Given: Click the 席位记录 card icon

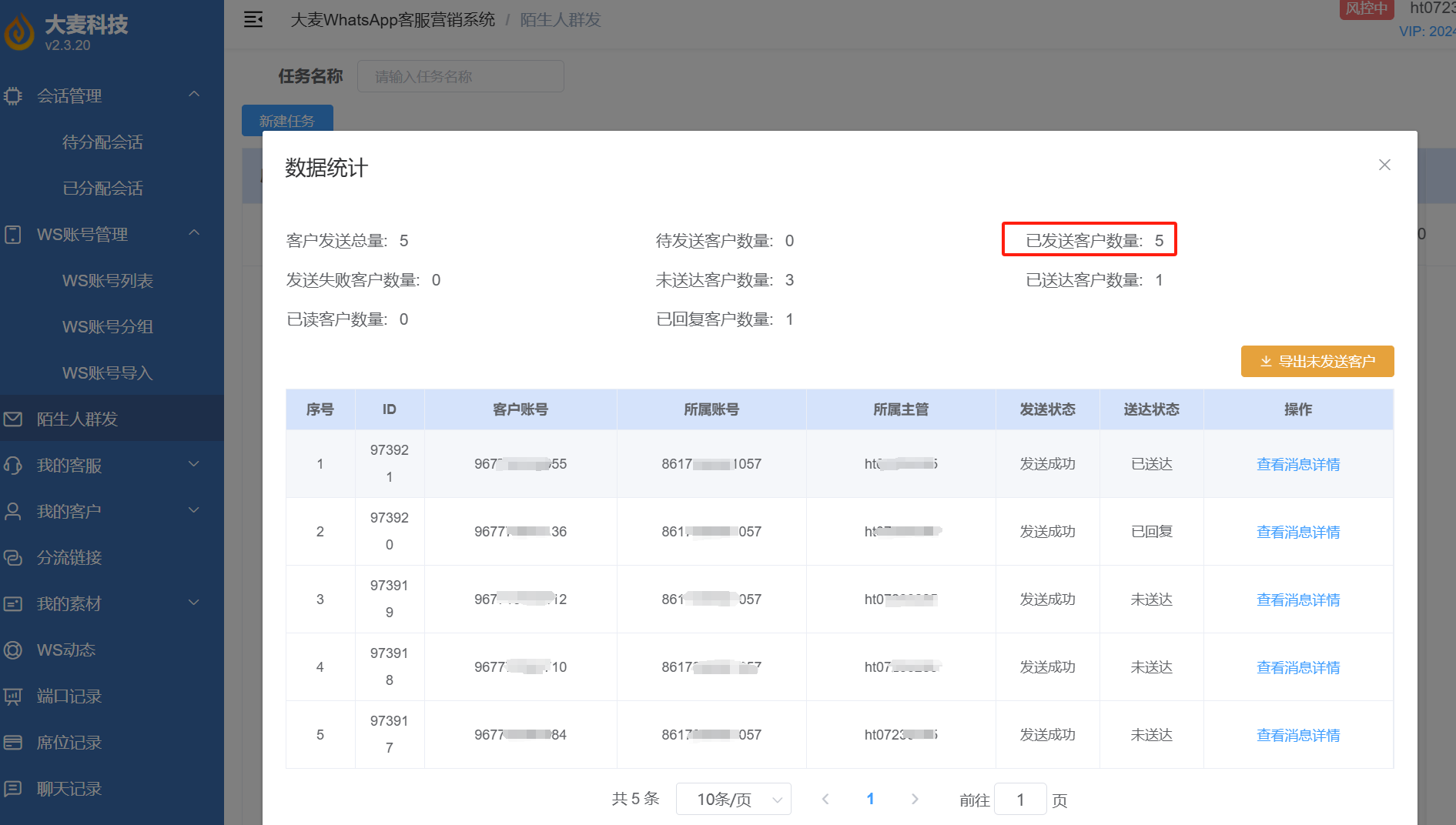Looking at the screenshot, I should click(x=13, y=743).
